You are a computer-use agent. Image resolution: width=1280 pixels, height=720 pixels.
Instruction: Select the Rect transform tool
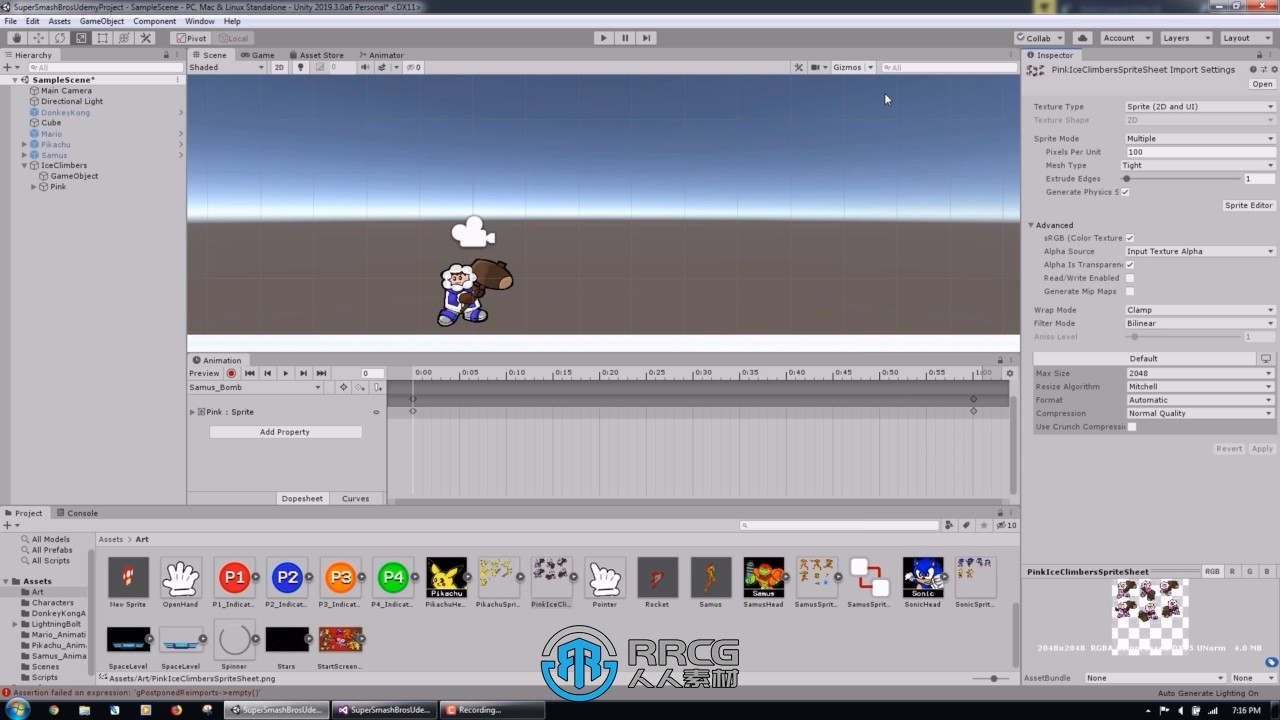pyautogui.click(x=102, y=38)
